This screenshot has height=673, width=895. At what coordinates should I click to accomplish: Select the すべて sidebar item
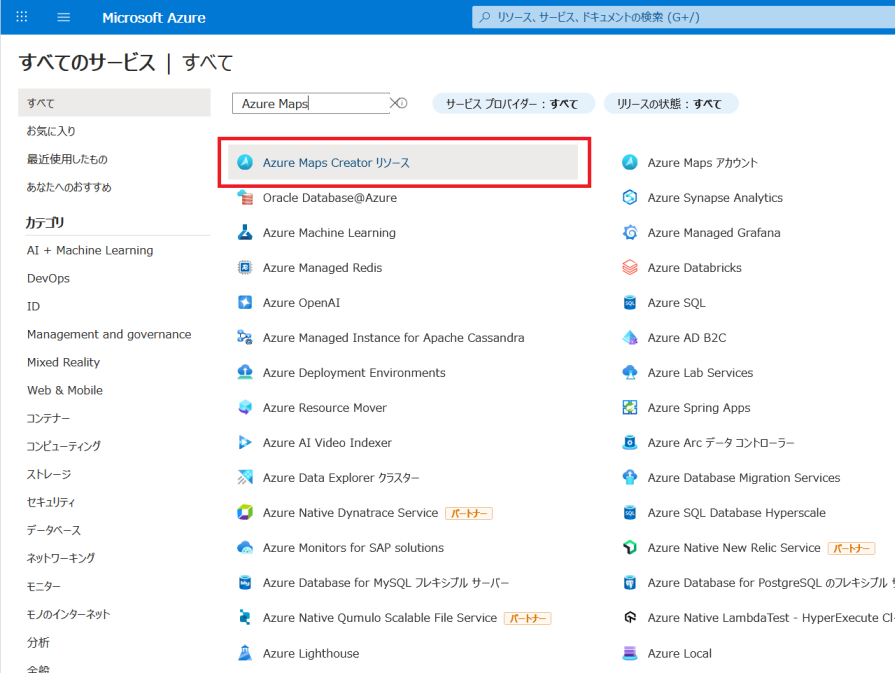114,103
